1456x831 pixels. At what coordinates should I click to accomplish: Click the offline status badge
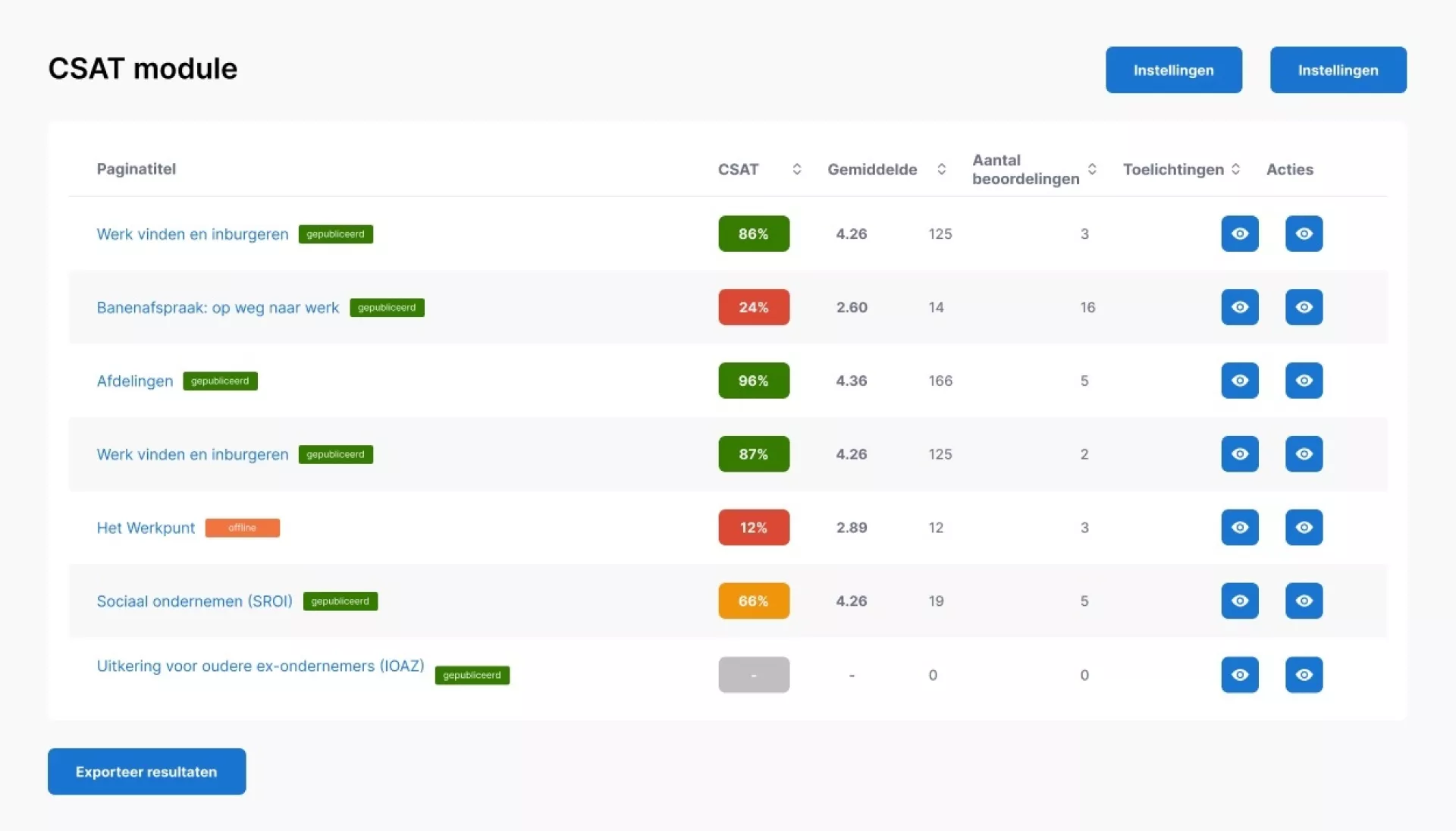tap(242, 528)
